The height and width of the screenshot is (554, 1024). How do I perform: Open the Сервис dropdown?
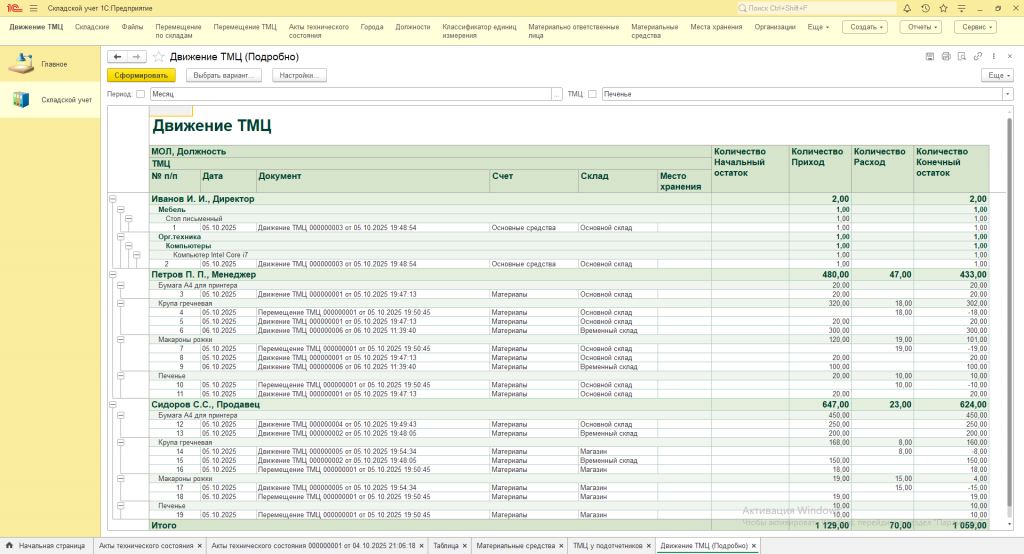coord(976,27)
